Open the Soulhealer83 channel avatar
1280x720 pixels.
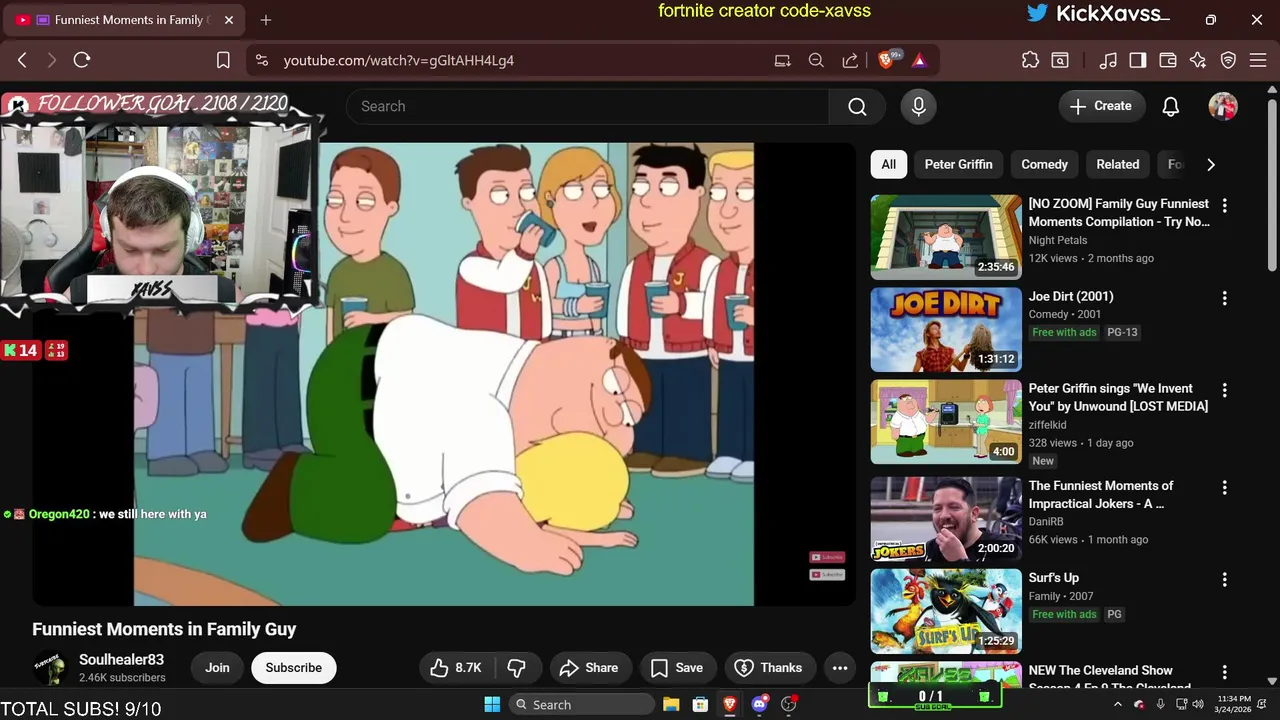[50, 668]
